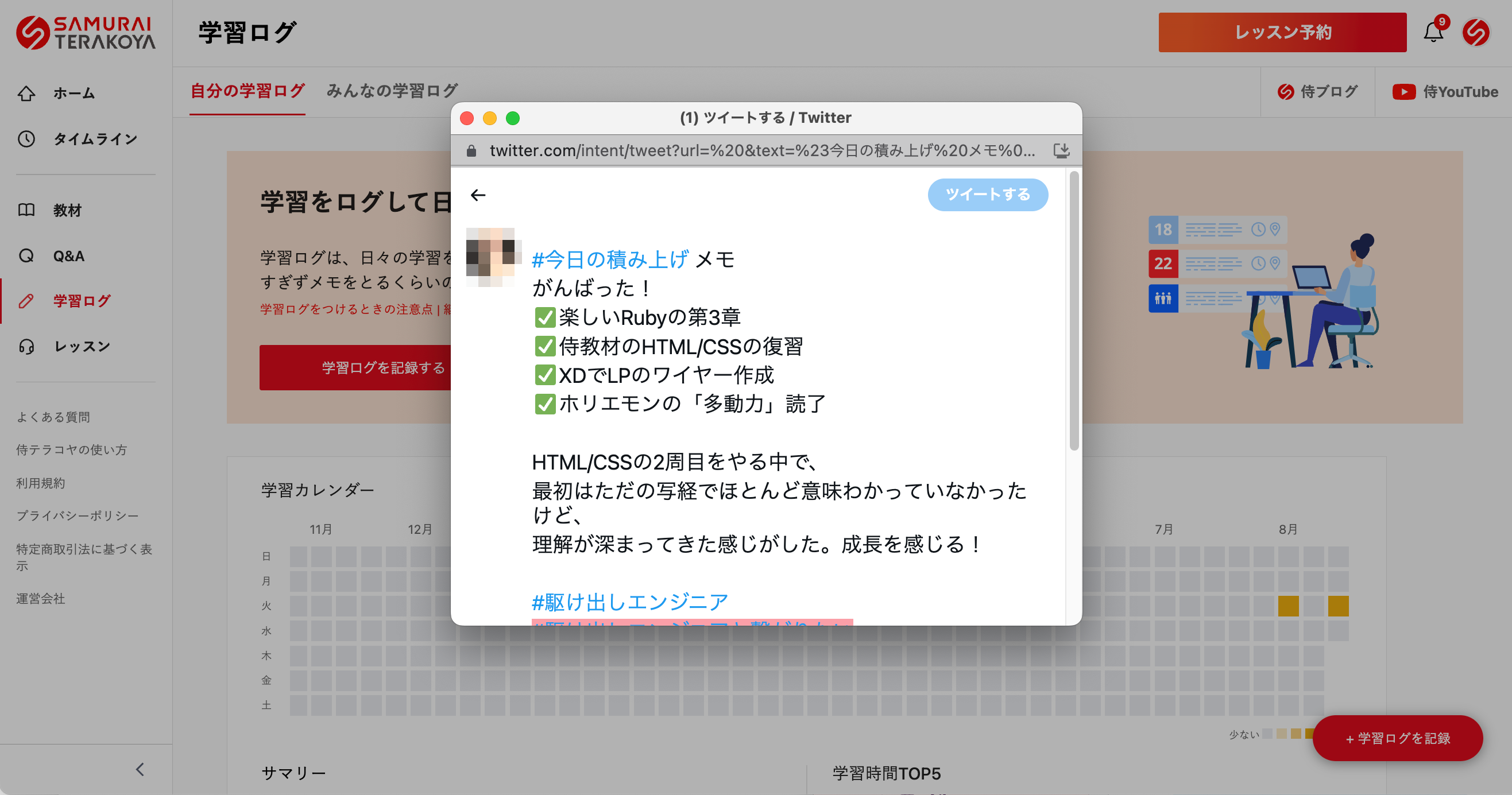Open Q&A via its sidebar icon
Image resolution: width=1512 pixels, height=795 pixels.
coord(26,256)
